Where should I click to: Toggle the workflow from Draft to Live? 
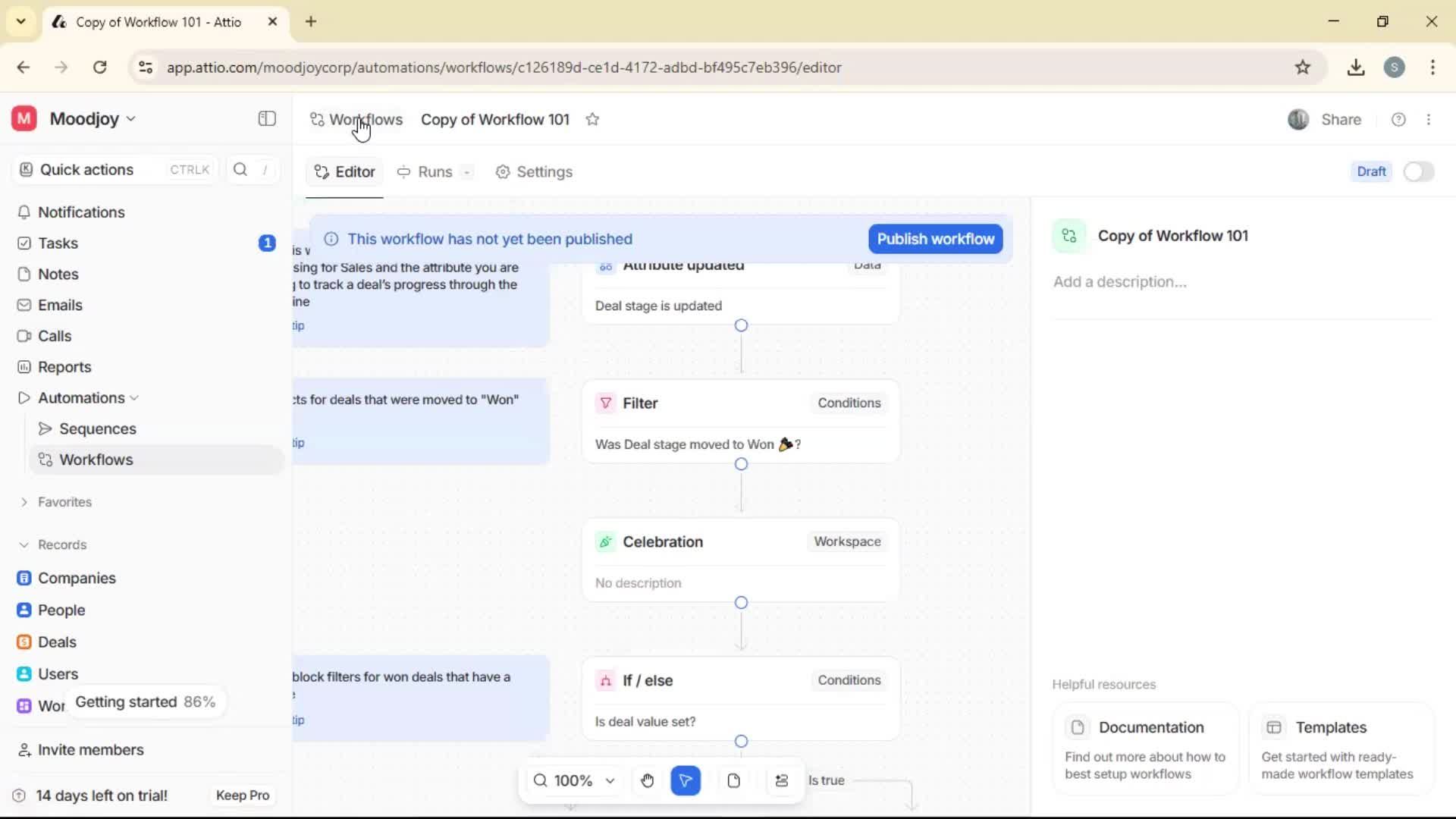coord(1419,171)
